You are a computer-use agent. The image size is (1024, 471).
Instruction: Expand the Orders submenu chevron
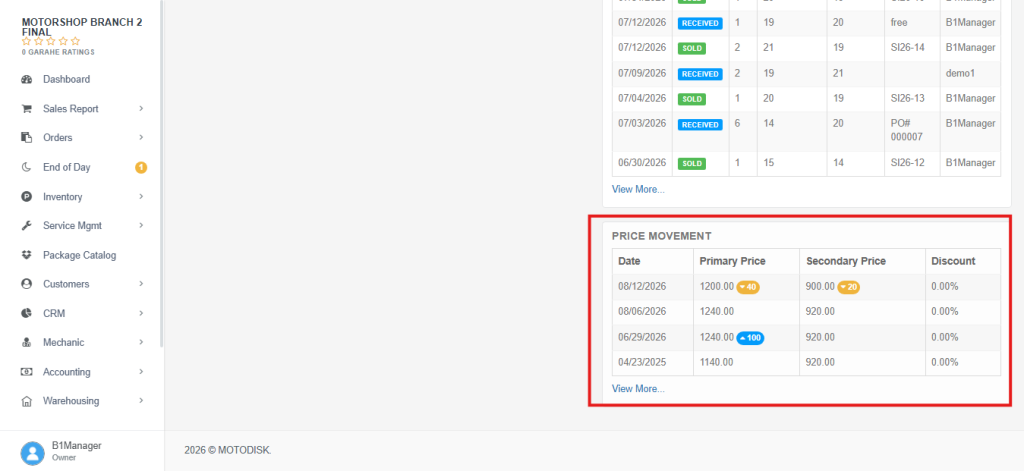click(141, 138)
